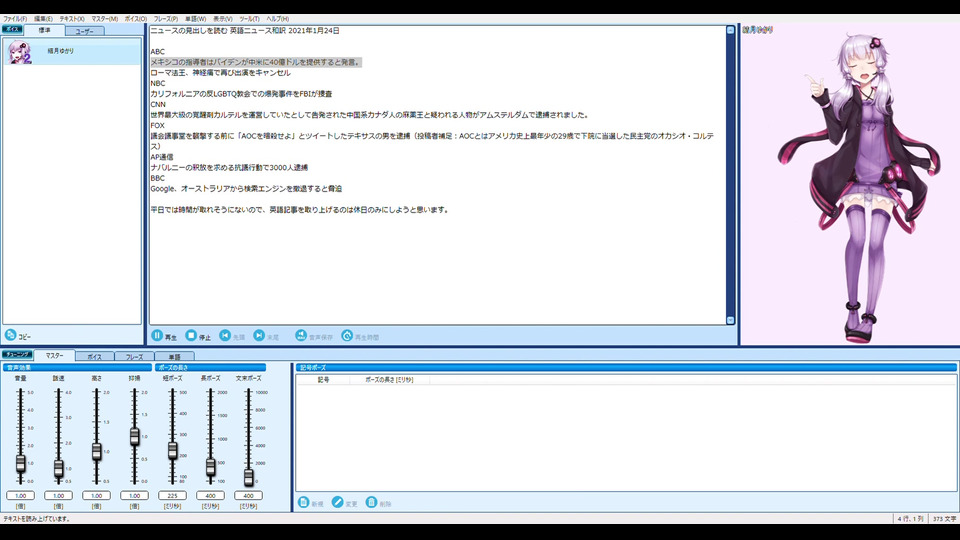Viewport: 960px width, 540px height.
Task: Open the テキスト(X) menu
Action: 72,19
